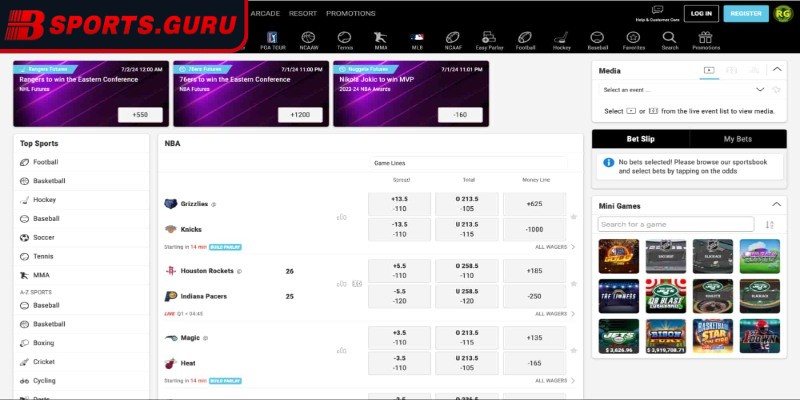Open the Easy Parlay icon
800x400 pixels.
tap(489, 41)
